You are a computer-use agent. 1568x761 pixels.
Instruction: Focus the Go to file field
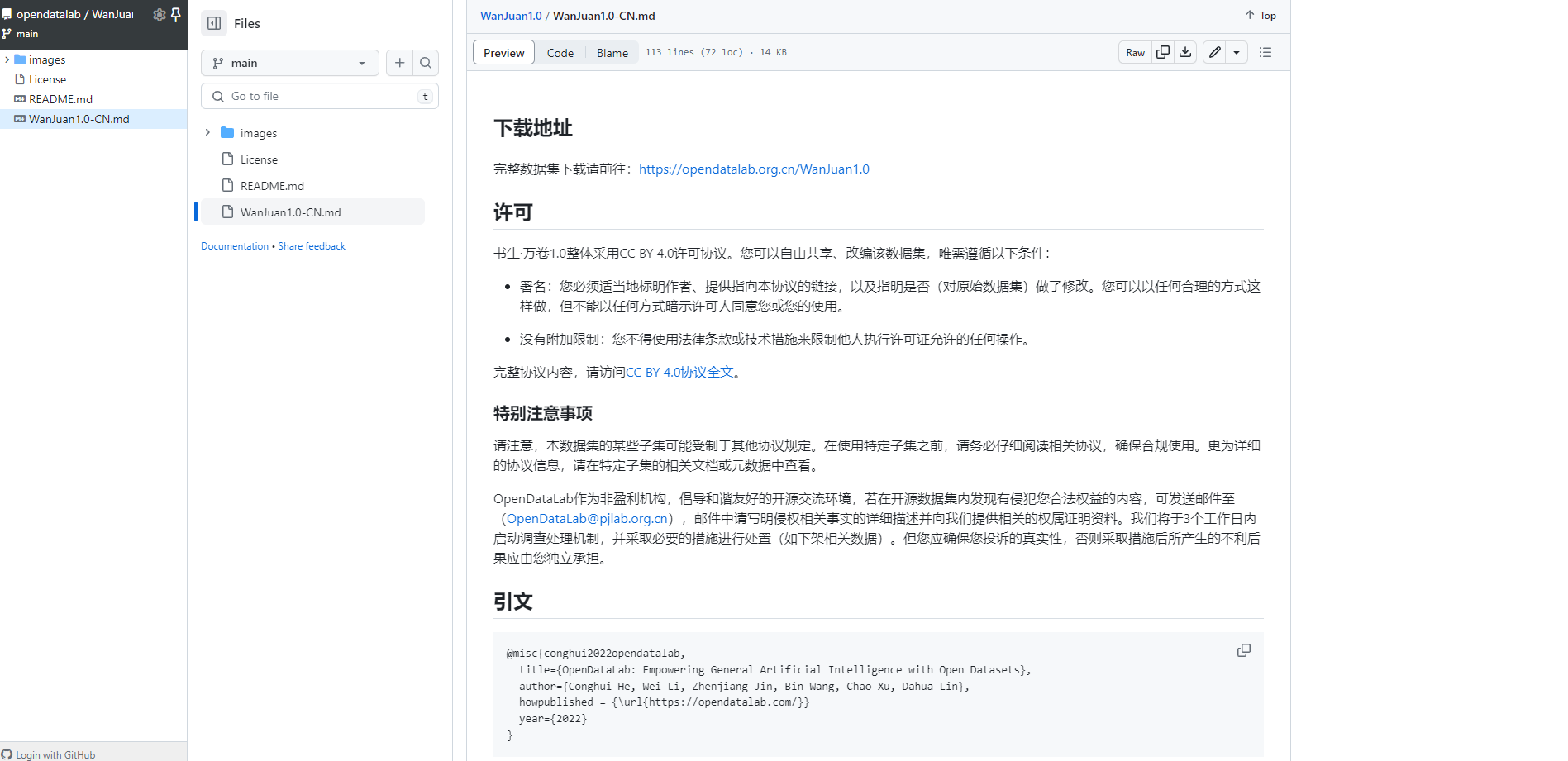[x=320, y=96]
